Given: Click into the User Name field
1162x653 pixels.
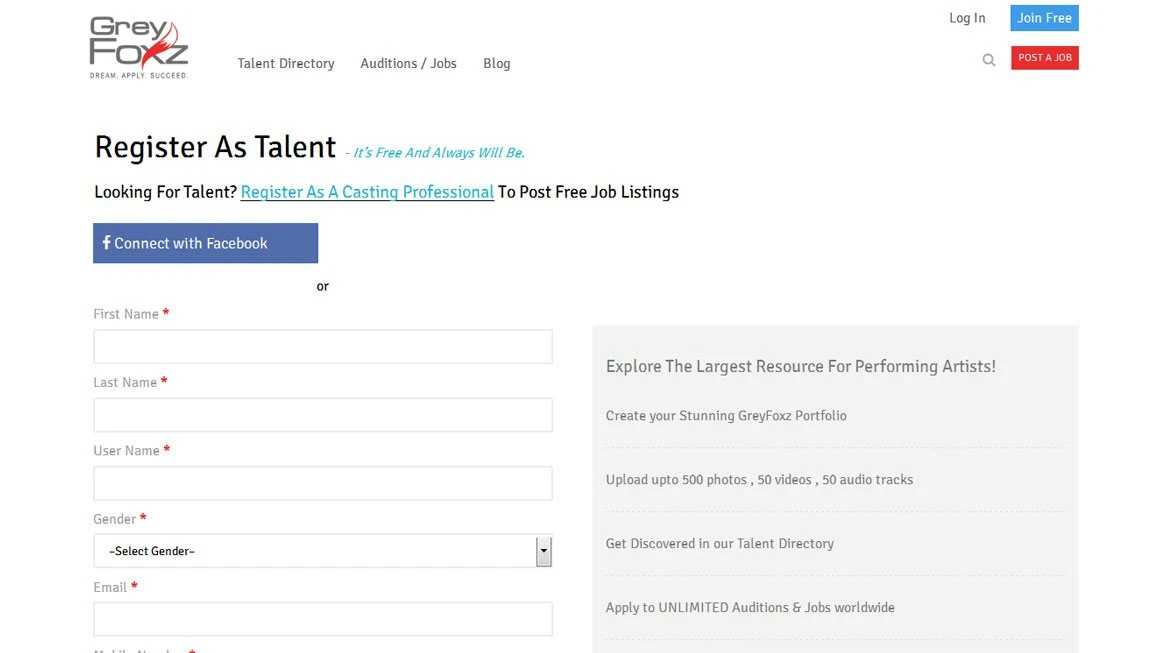Looking at the screenshot, I should [322, 483].
